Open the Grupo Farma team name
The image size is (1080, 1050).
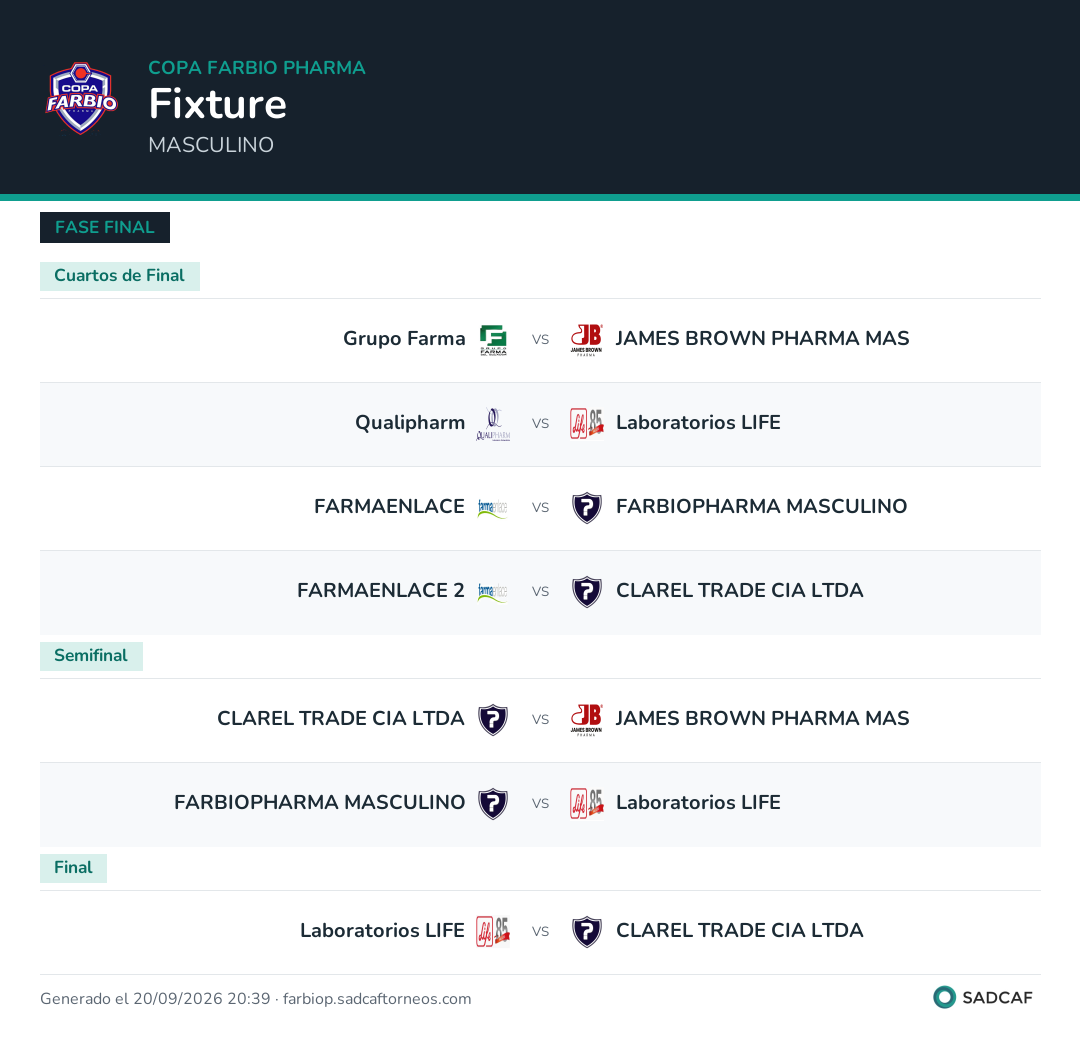pos(404,339)
